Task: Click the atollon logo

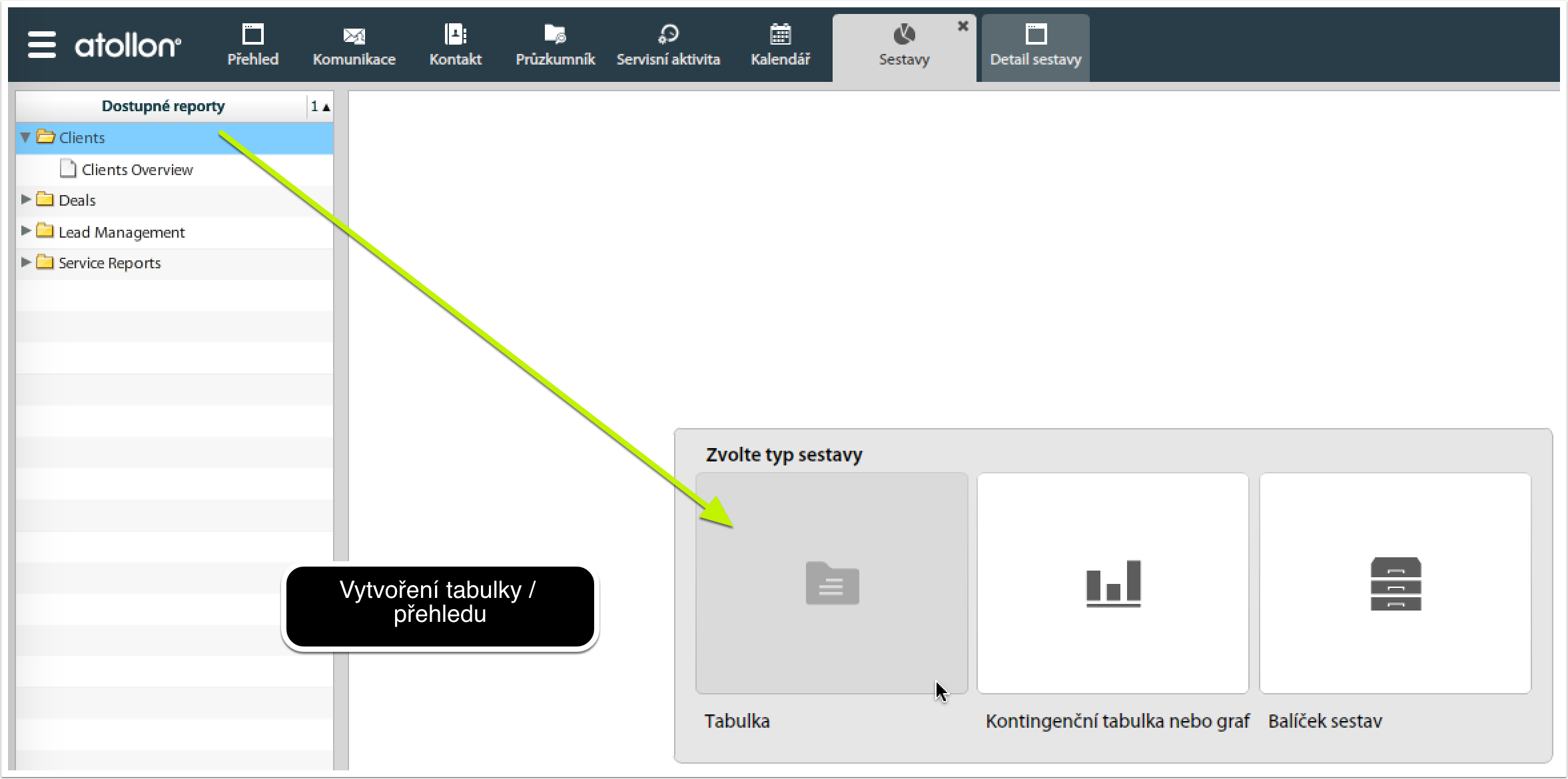Action: (x=127, y=45)
